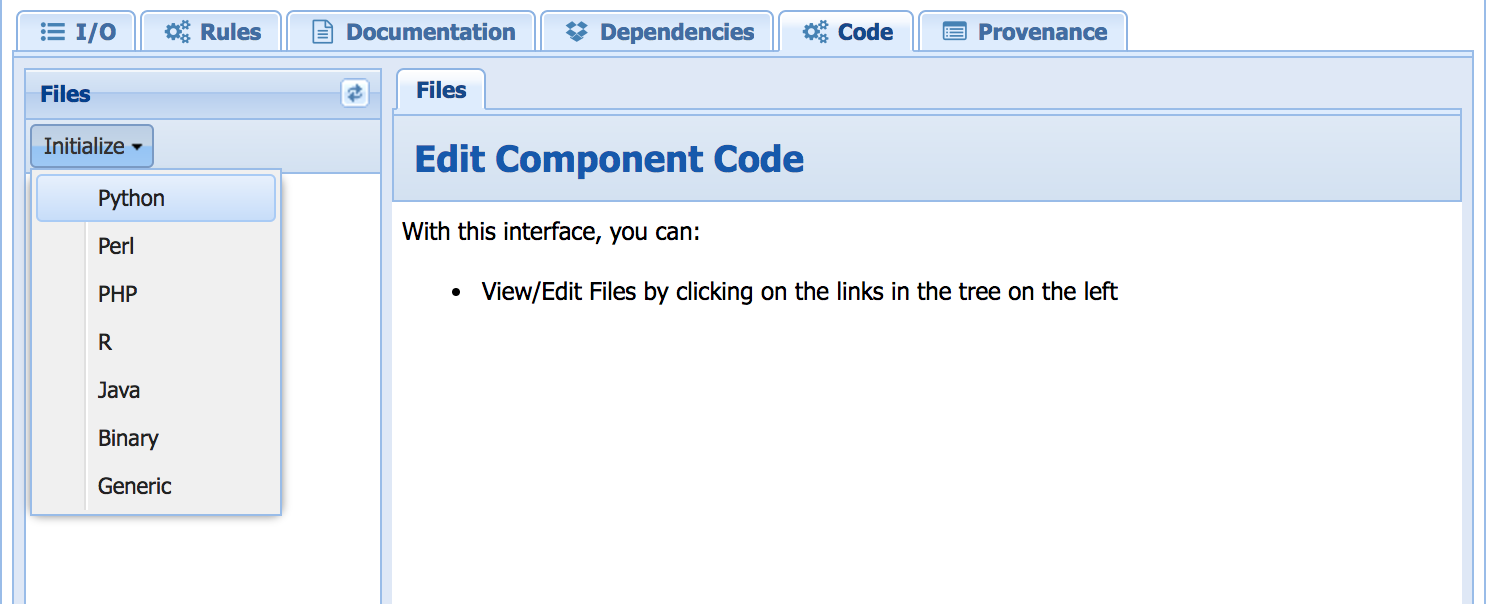
Task: Click the View/Edit Files help text
Action: pos(799,292)
